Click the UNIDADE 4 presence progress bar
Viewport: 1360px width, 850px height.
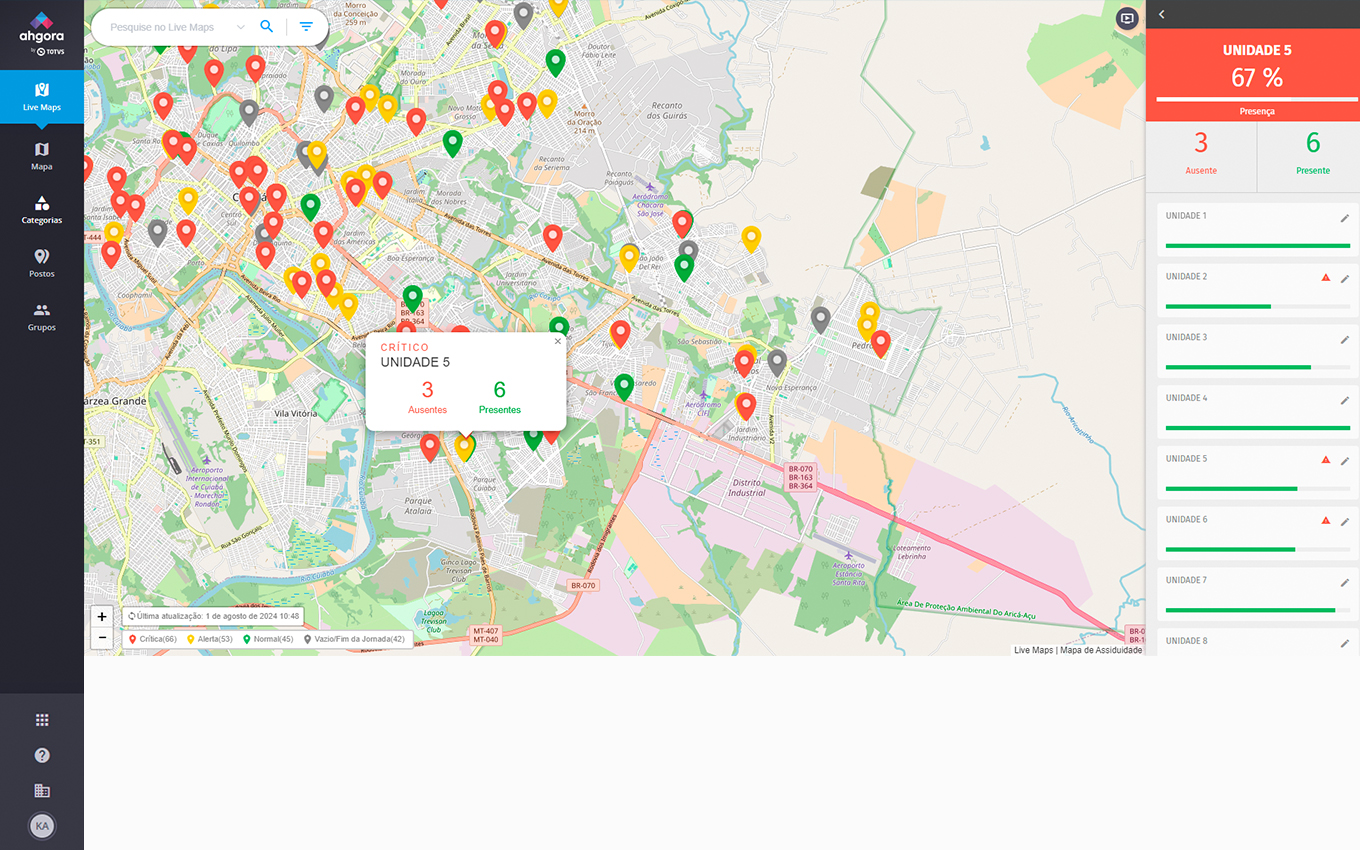[x=1257, y=428]
